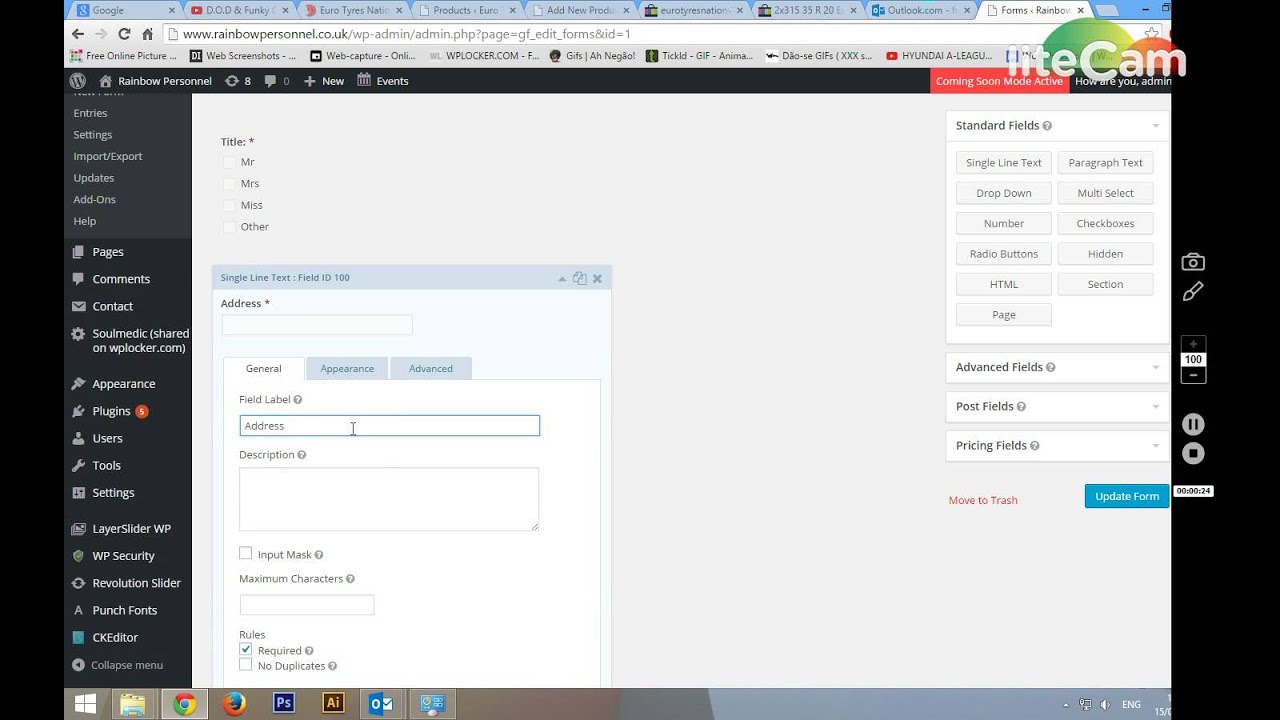Viewport: 1280px width, 720px height.
Task: Expand the Pricing Fields panel
Action: (1155, 446)
